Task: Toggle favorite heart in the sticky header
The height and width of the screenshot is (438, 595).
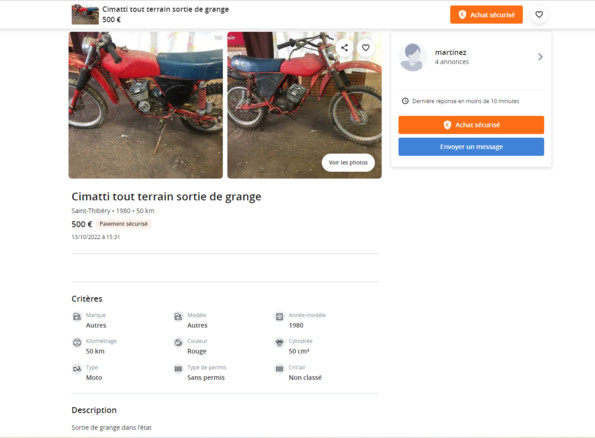Action: (x=539, y=15)
